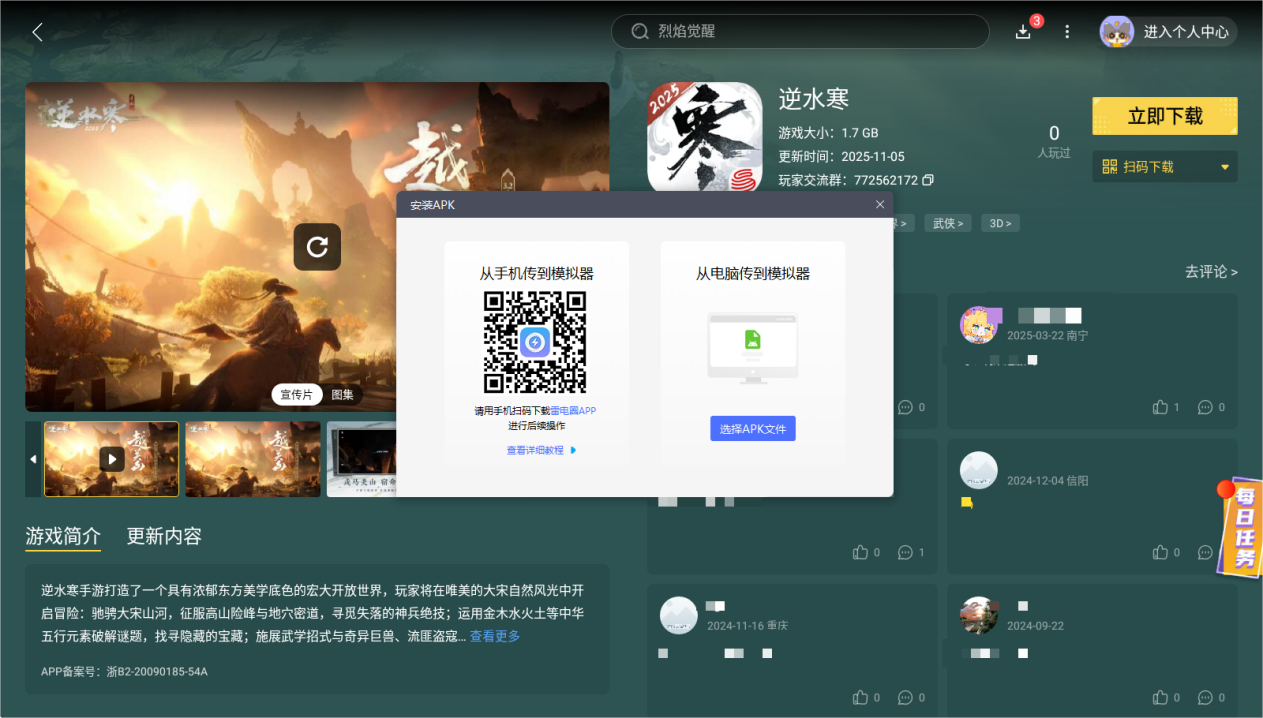Click the user avatar icon

pyautogui.click(x=1117, y=32)
